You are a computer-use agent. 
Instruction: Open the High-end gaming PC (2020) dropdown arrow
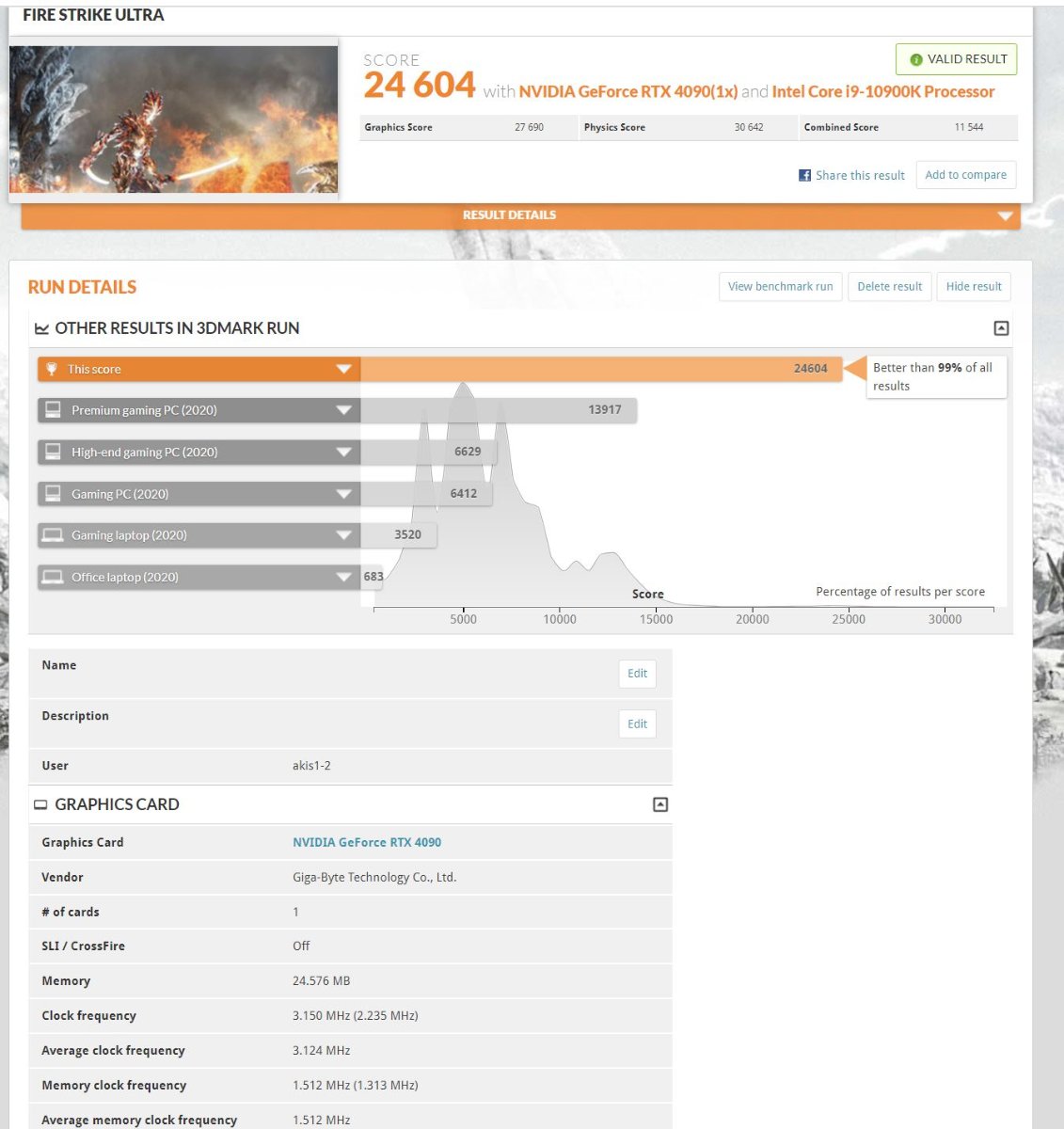[343, 452]
